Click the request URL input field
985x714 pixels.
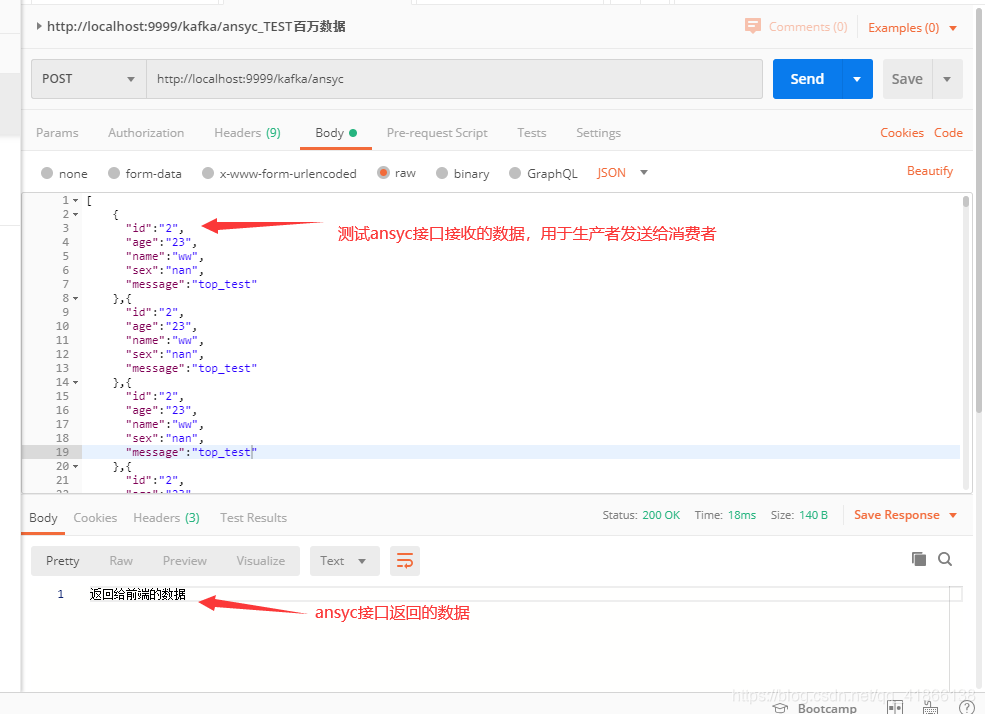tap(454, 79)
